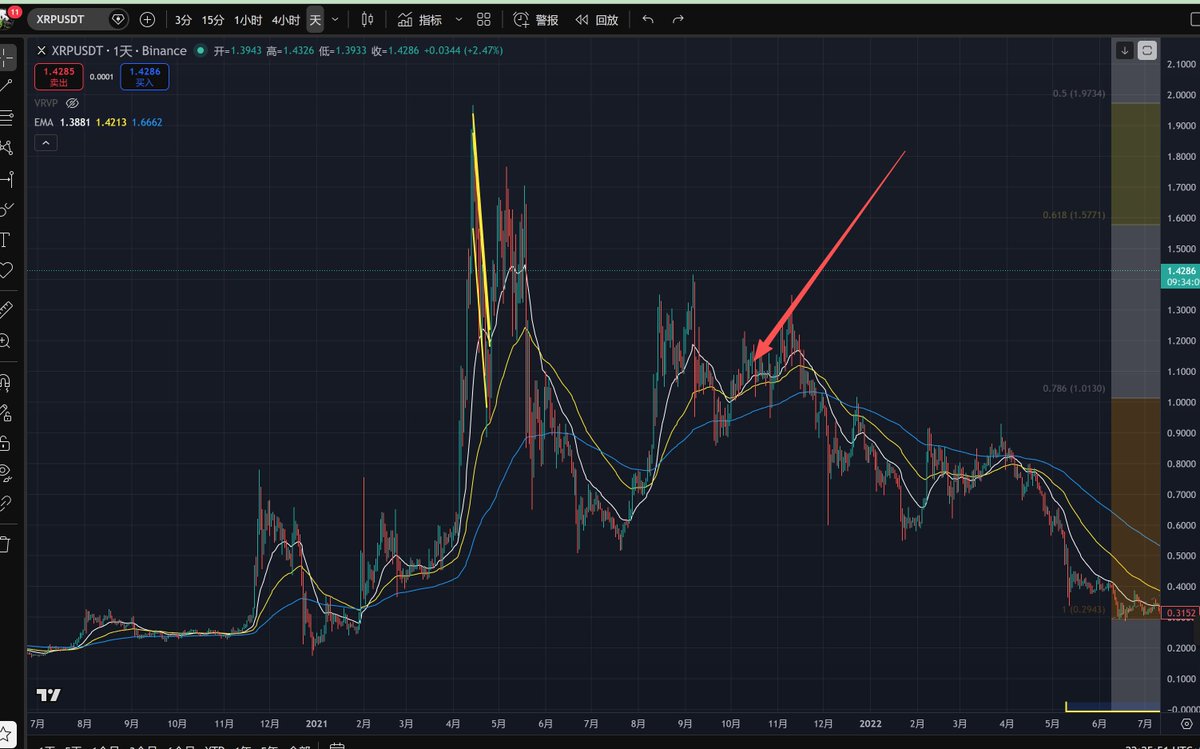Screen dimensions: 1200x749
Task: Open the heart icons tool
Action: [x=6, y=270]
